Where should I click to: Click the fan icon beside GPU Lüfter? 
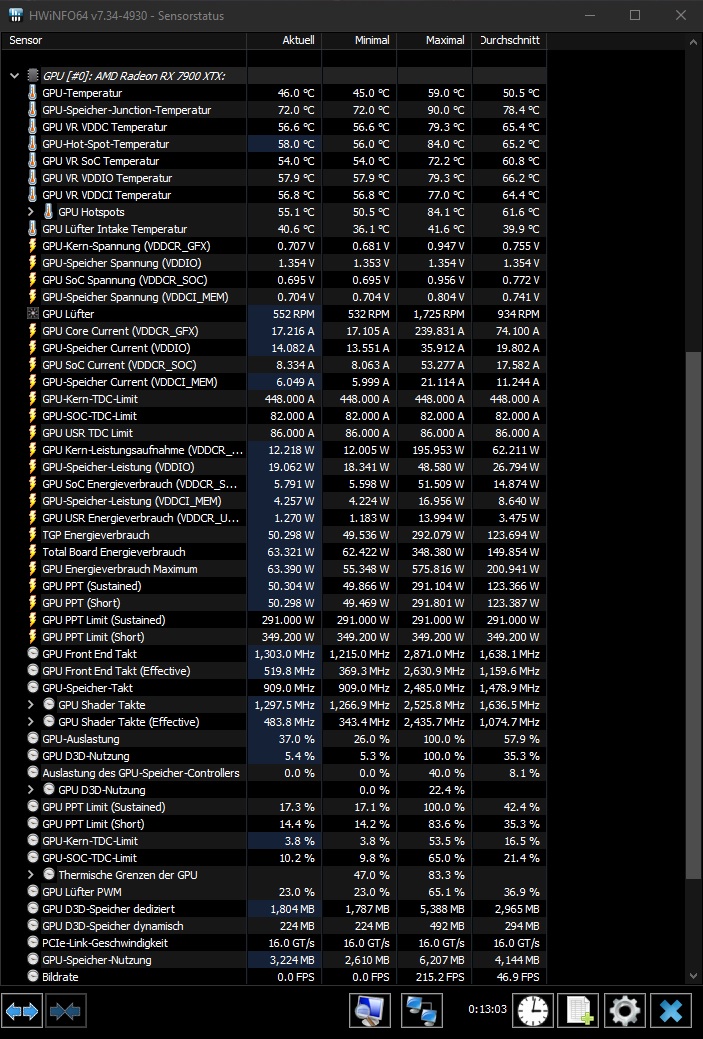32,314
